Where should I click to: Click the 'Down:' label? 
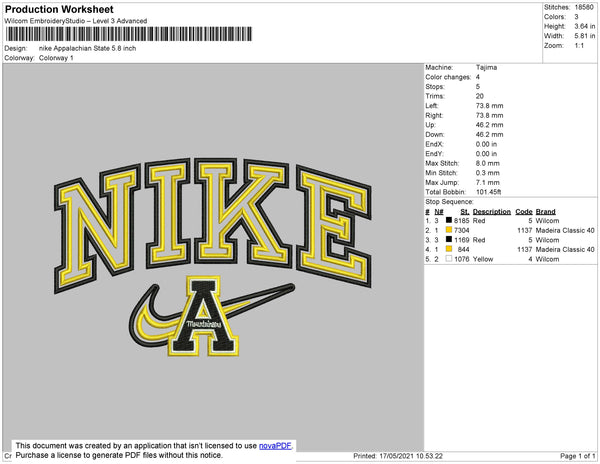click(435, 134)
